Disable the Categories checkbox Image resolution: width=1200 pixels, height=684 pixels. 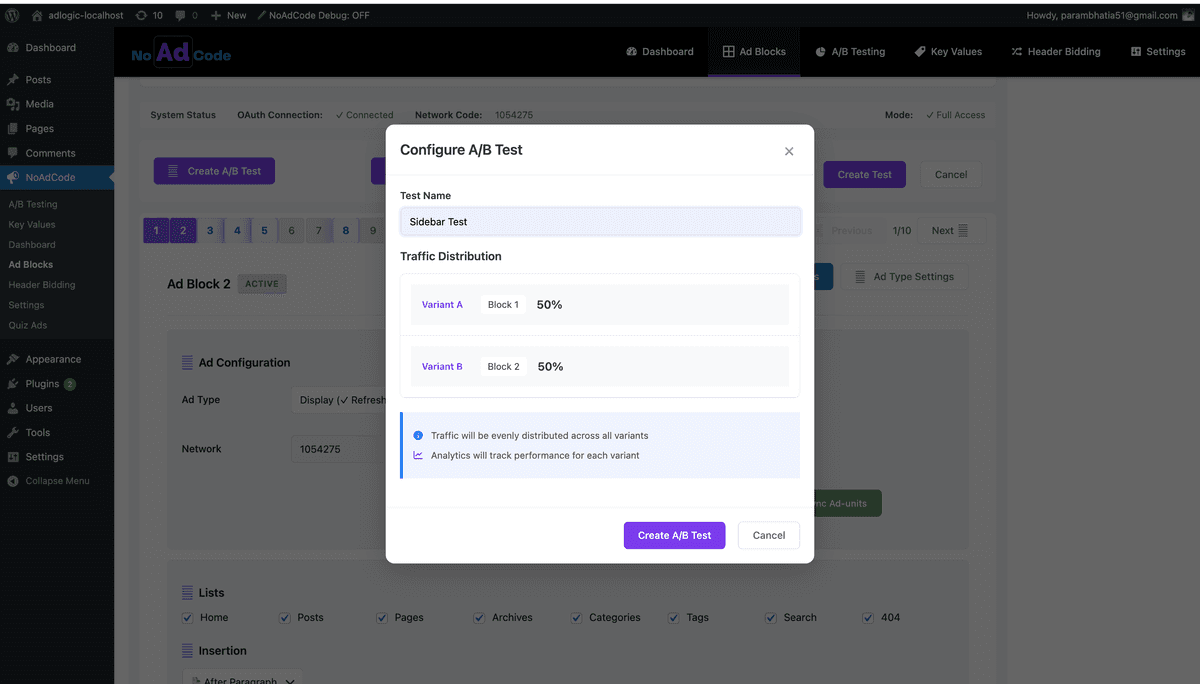(x=576, y=617)
